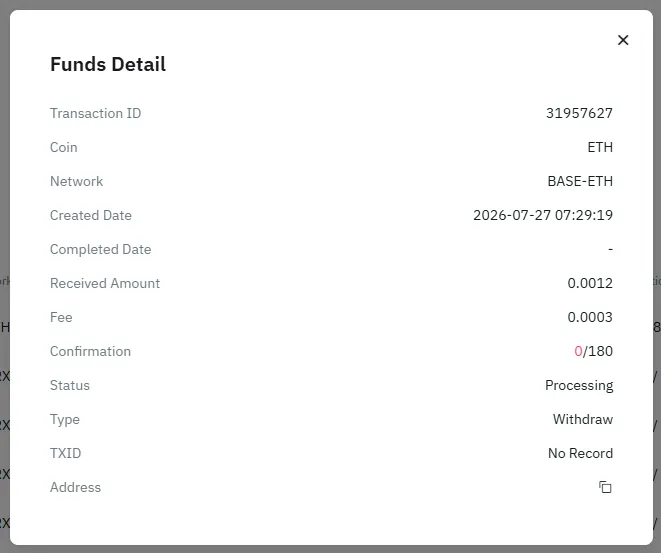Click the completed date dash placeholder
Viewport: 661px width, 553px height.
coord(610,250)
